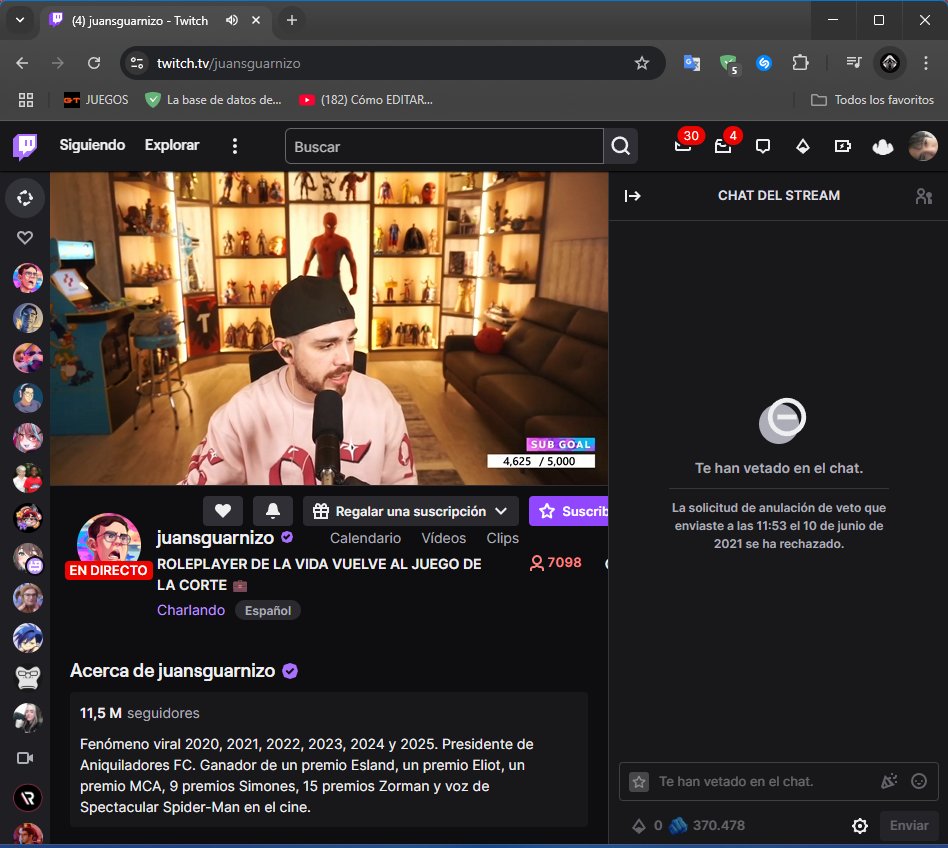
Task: Open the more options dots next to Explorar
Action: tap(235, 146)
